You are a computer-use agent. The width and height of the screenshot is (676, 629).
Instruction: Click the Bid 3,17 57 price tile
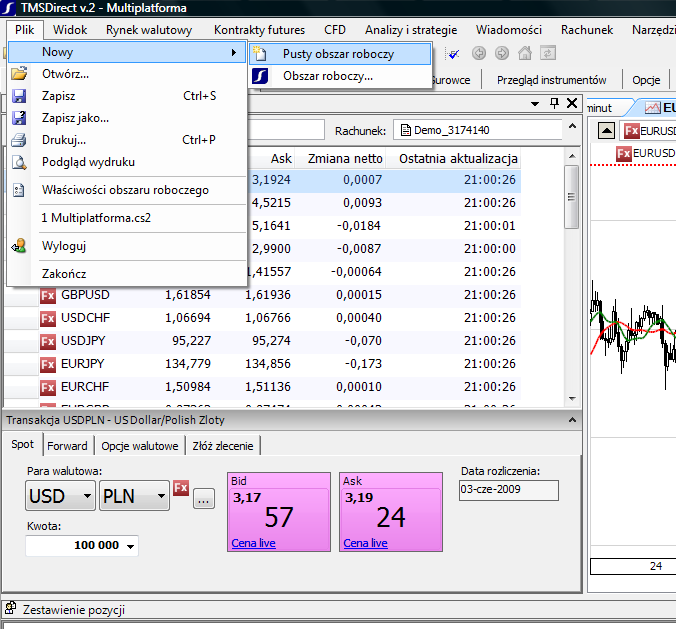coord(279,512)
